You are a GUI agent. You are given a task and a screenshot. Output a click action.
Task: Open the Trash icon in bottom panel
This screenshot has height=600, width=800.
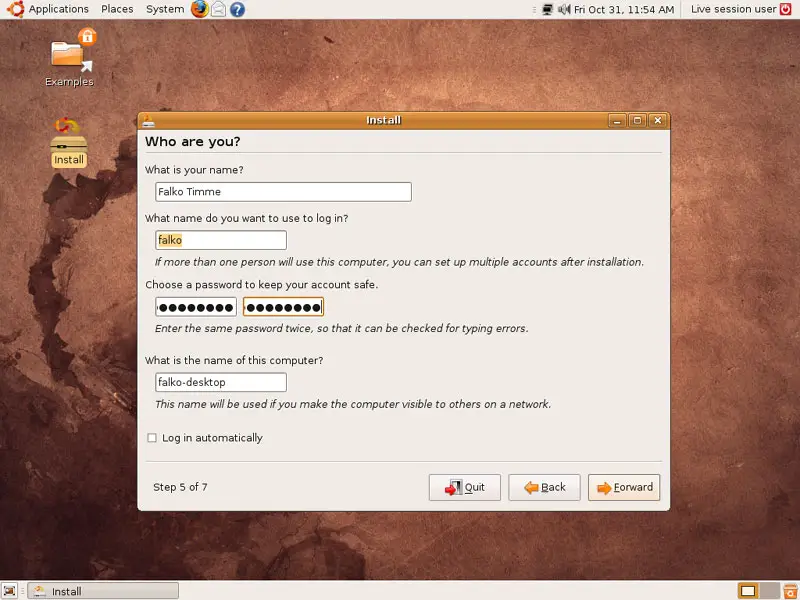(790, 591)
